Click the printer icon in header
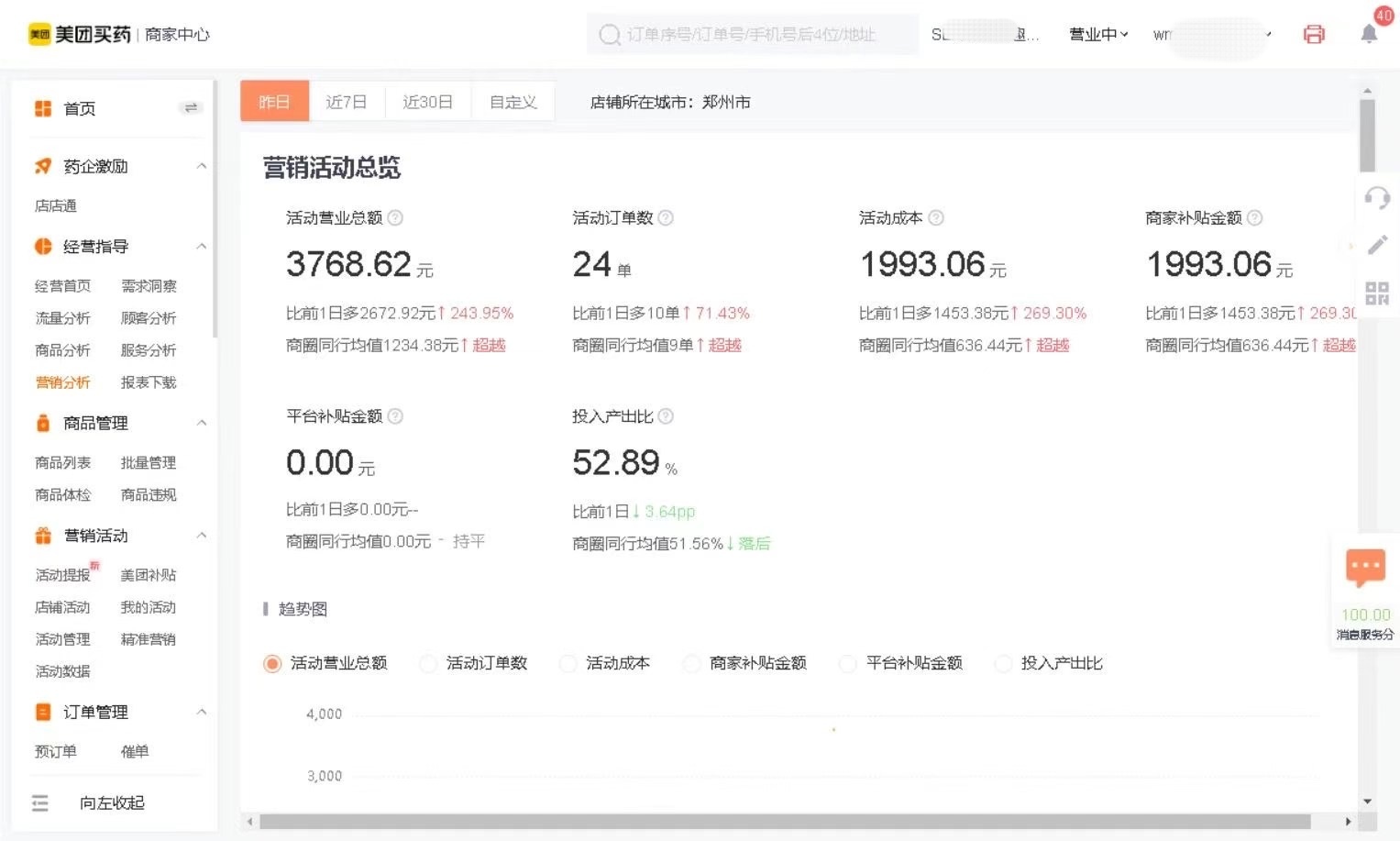Viewport: 1400px width, 841px height. click(x=1314, y=35)
